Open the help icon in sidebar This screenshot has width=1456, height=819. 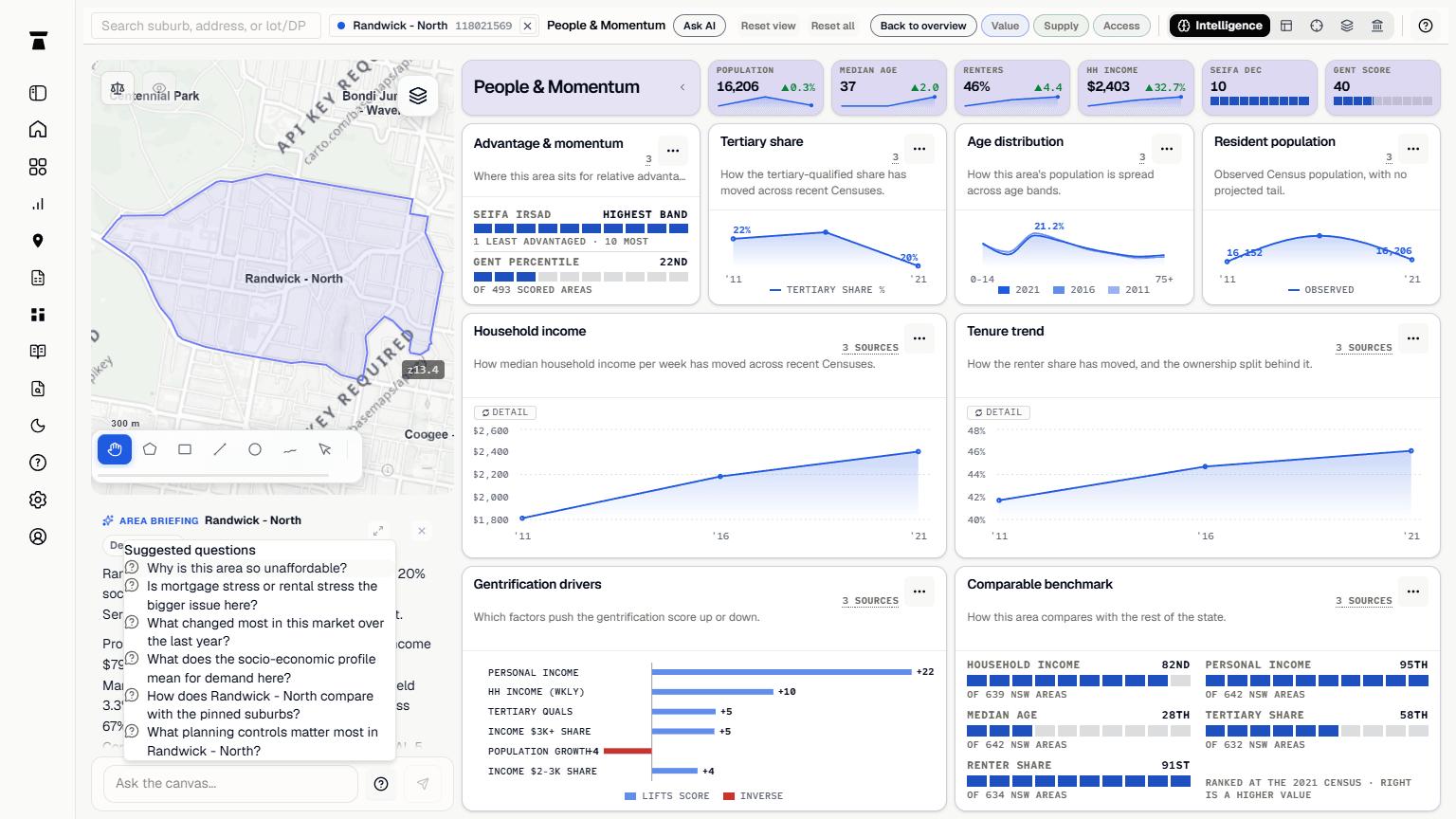click(x=38, y=463)
